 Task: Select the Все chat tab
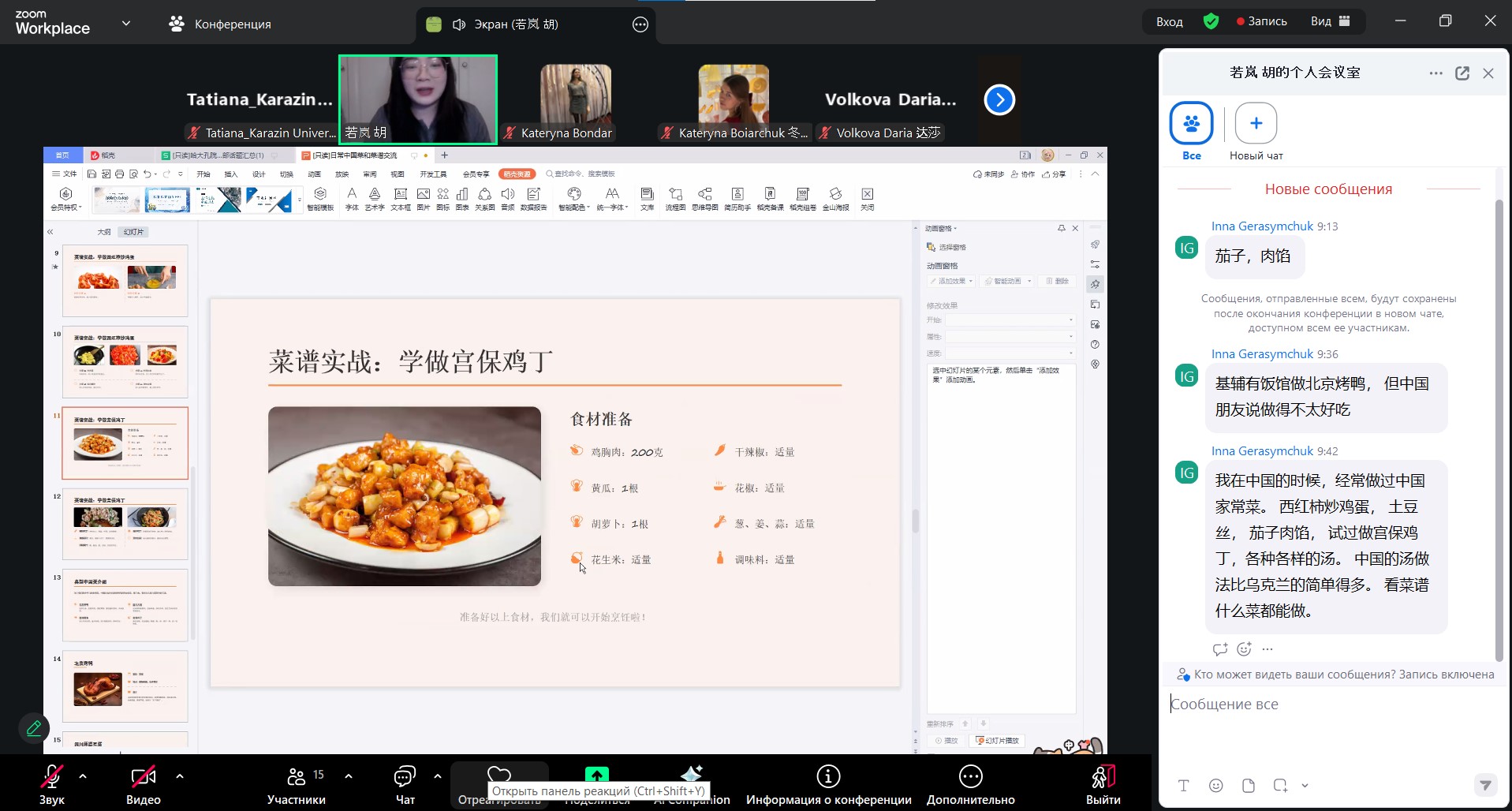[x=1191, y=131]
